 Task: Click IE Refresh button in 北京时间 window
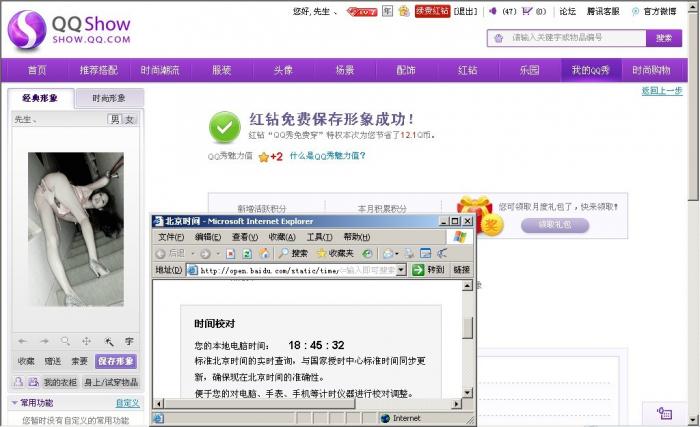pos(247,254)
